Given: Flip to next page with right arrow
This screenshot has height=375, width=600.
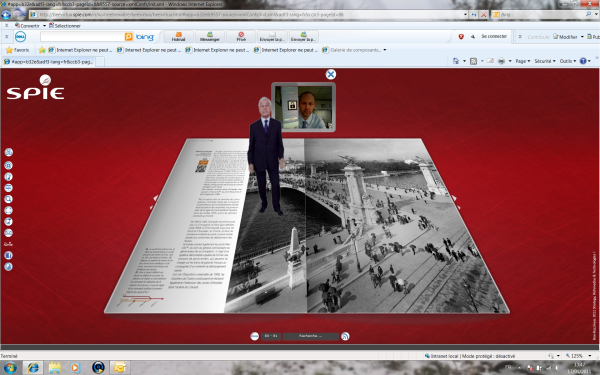Looking at the screenshot, I should [455, 201].
